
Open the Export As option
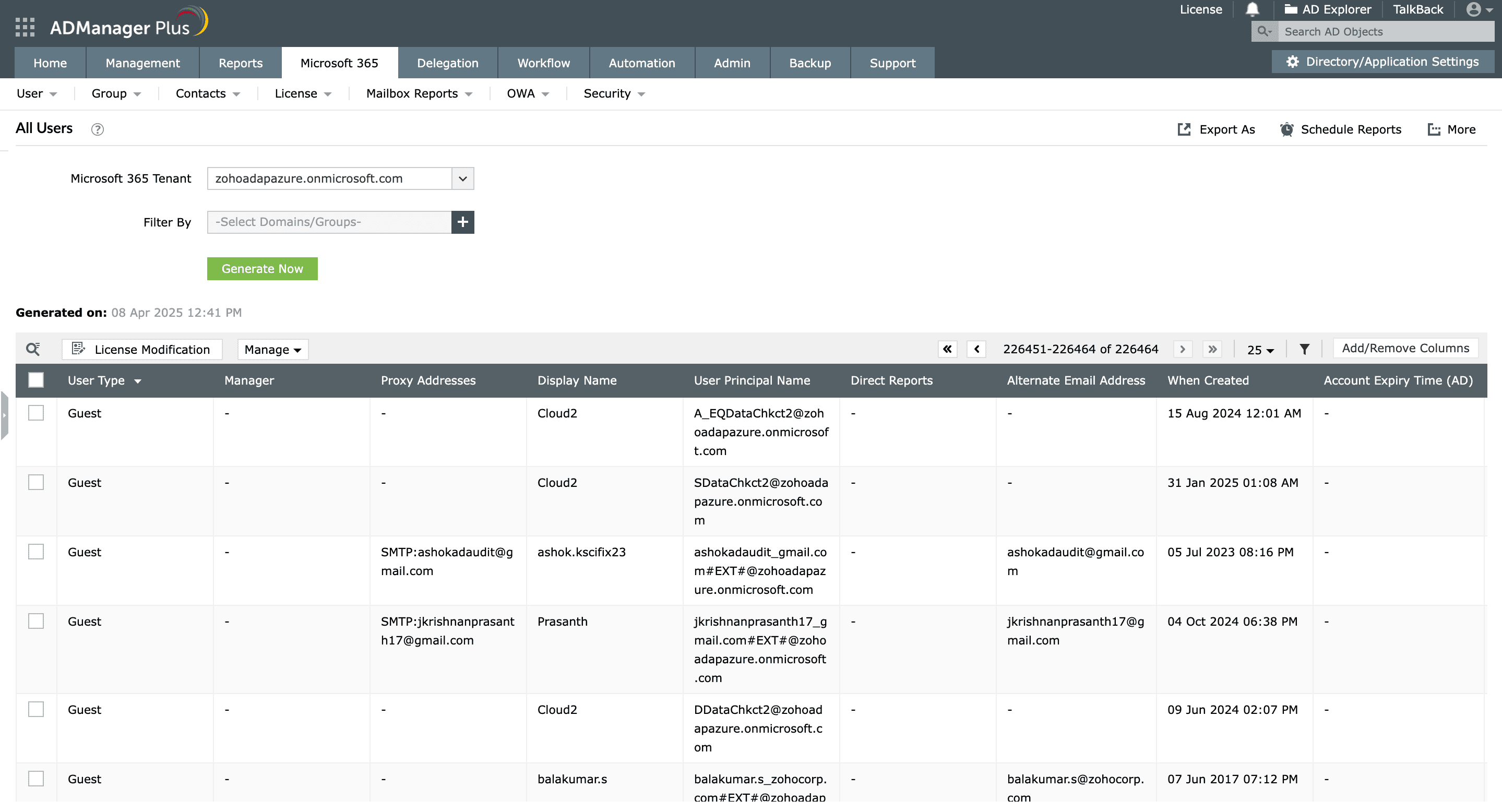pos(1215,129)
